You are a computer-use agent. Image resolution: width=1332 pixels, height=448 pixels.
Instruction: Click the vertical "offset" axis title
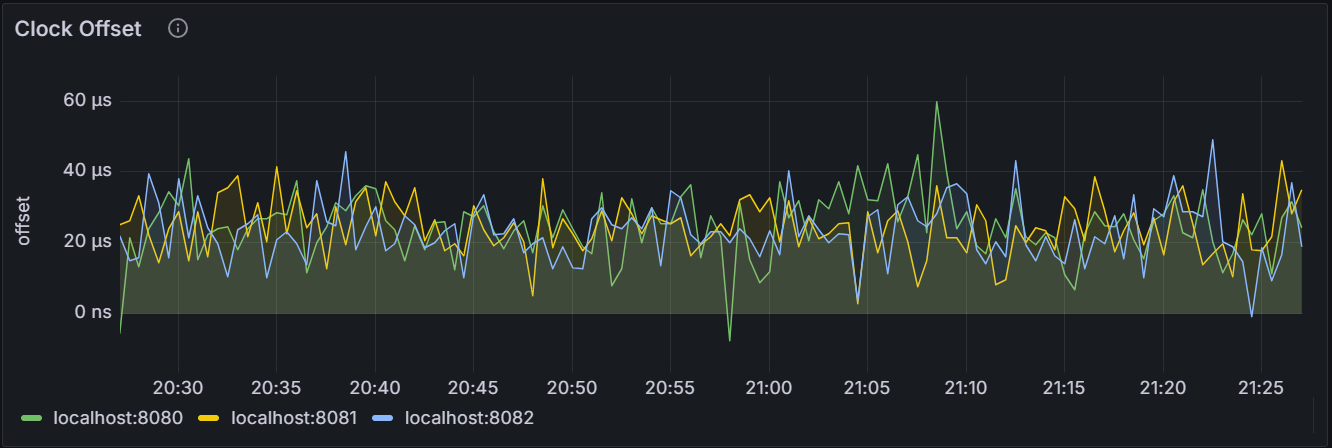click(x=25, y=220)
